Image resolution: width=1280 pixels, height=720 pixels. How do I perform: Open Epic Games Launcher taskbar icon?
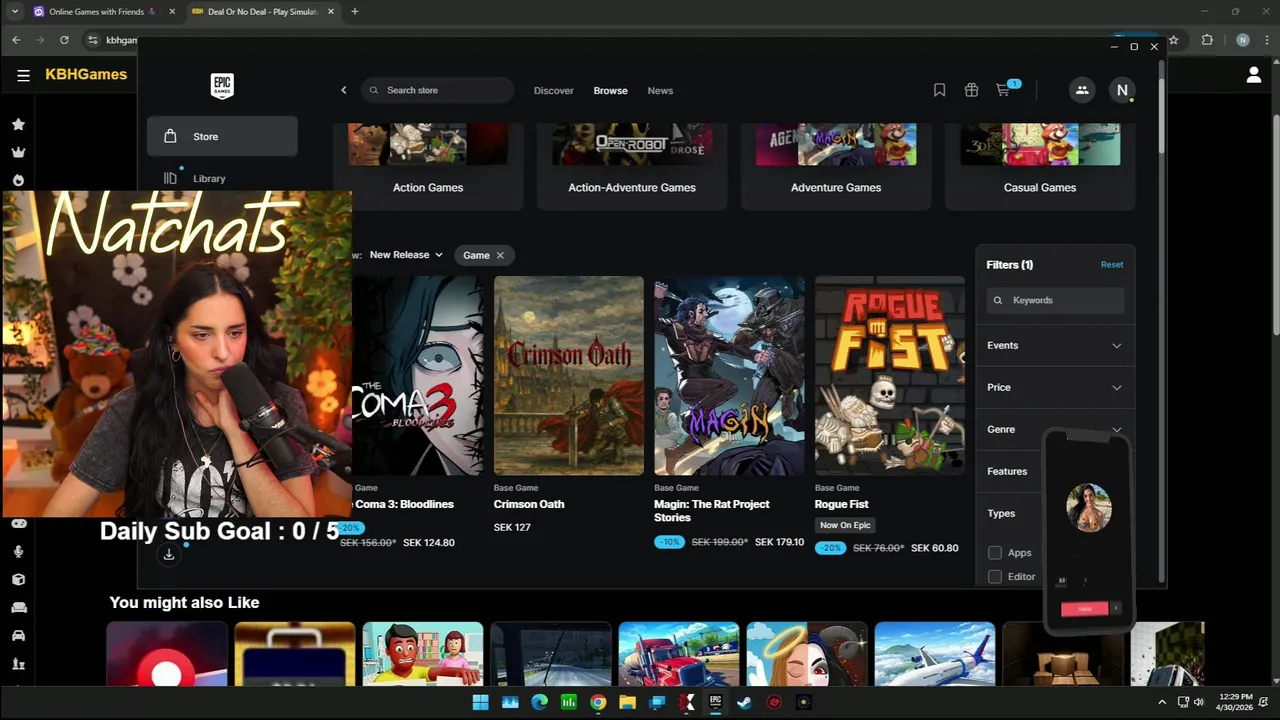(x=715, y=702)
